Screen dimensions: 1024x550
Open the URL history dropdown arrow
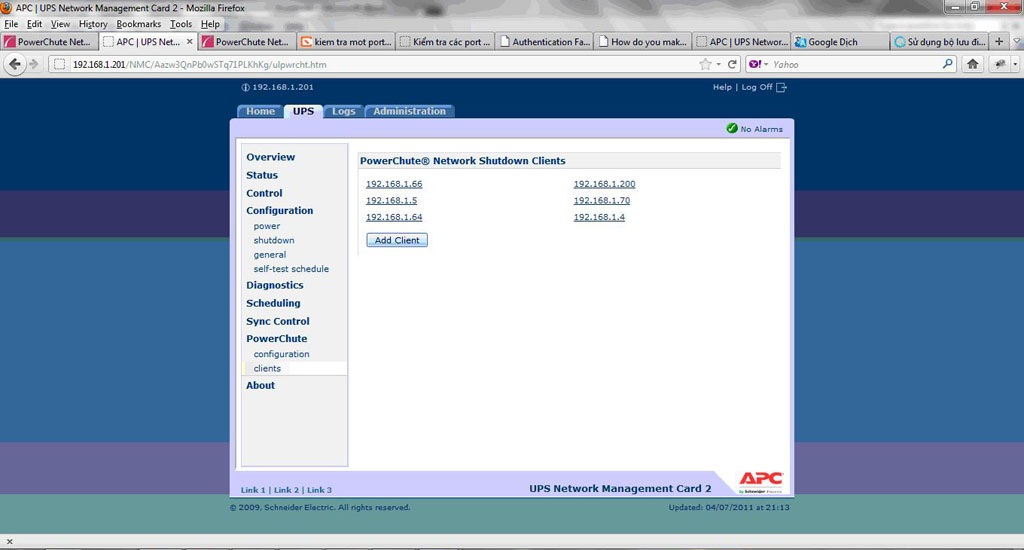click(x=718, y=64)
